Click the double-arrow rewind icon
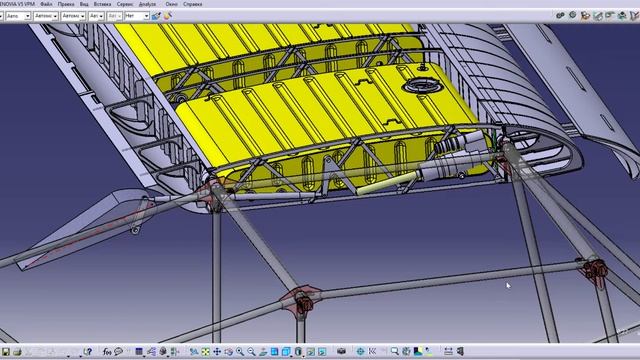The height and width of the screenshot is (360, 640). 372,351
